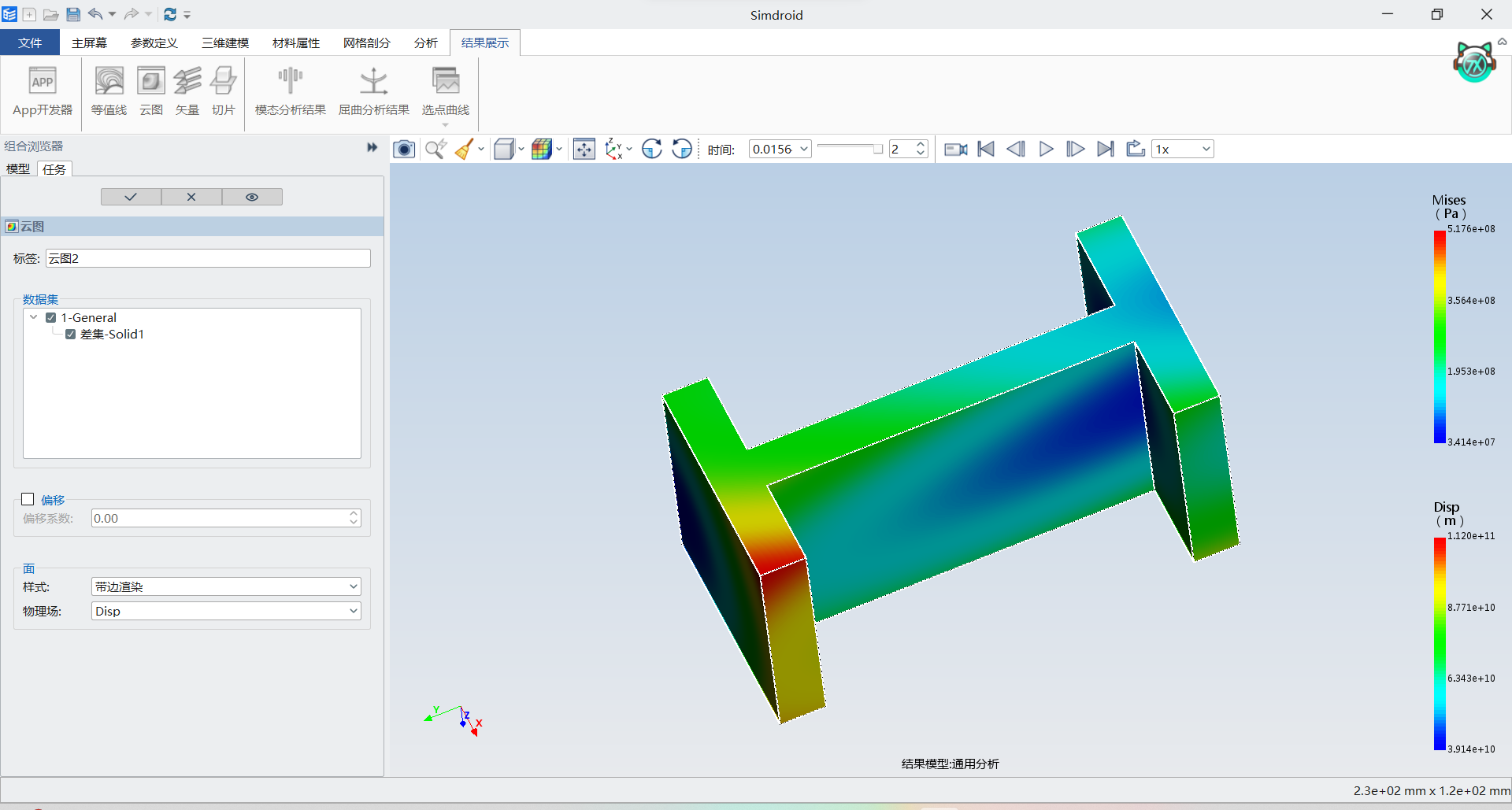Click the Disp color legend bar
The image size is (1512, 810).
[x=1440, y=644]
